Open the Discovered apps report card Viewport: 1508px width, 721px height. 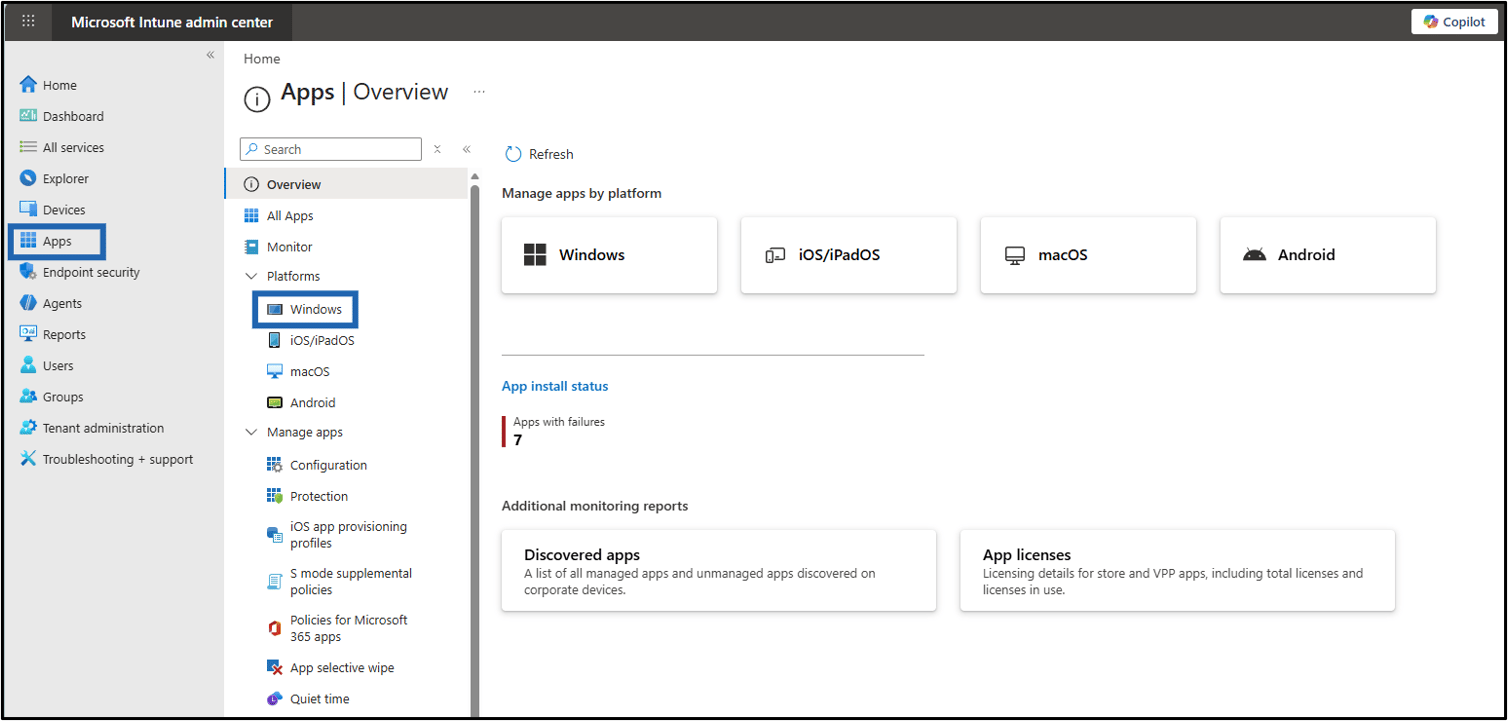[x=719, y=570]
